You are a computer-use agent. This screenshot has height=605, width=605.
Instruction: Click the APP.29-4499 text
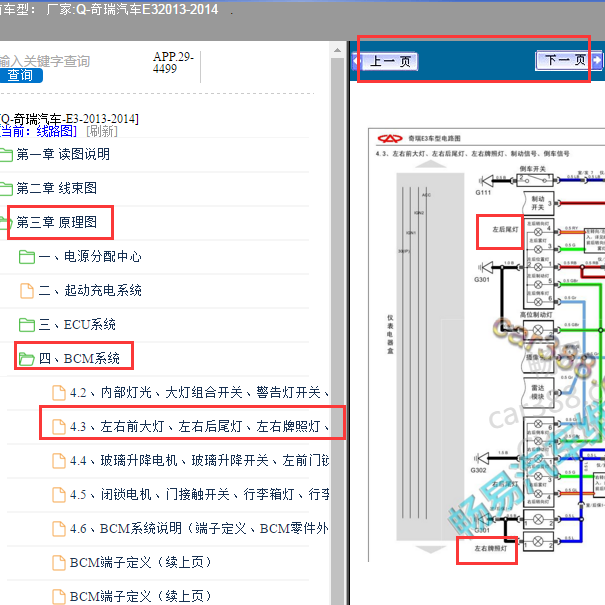coord(173,63)
